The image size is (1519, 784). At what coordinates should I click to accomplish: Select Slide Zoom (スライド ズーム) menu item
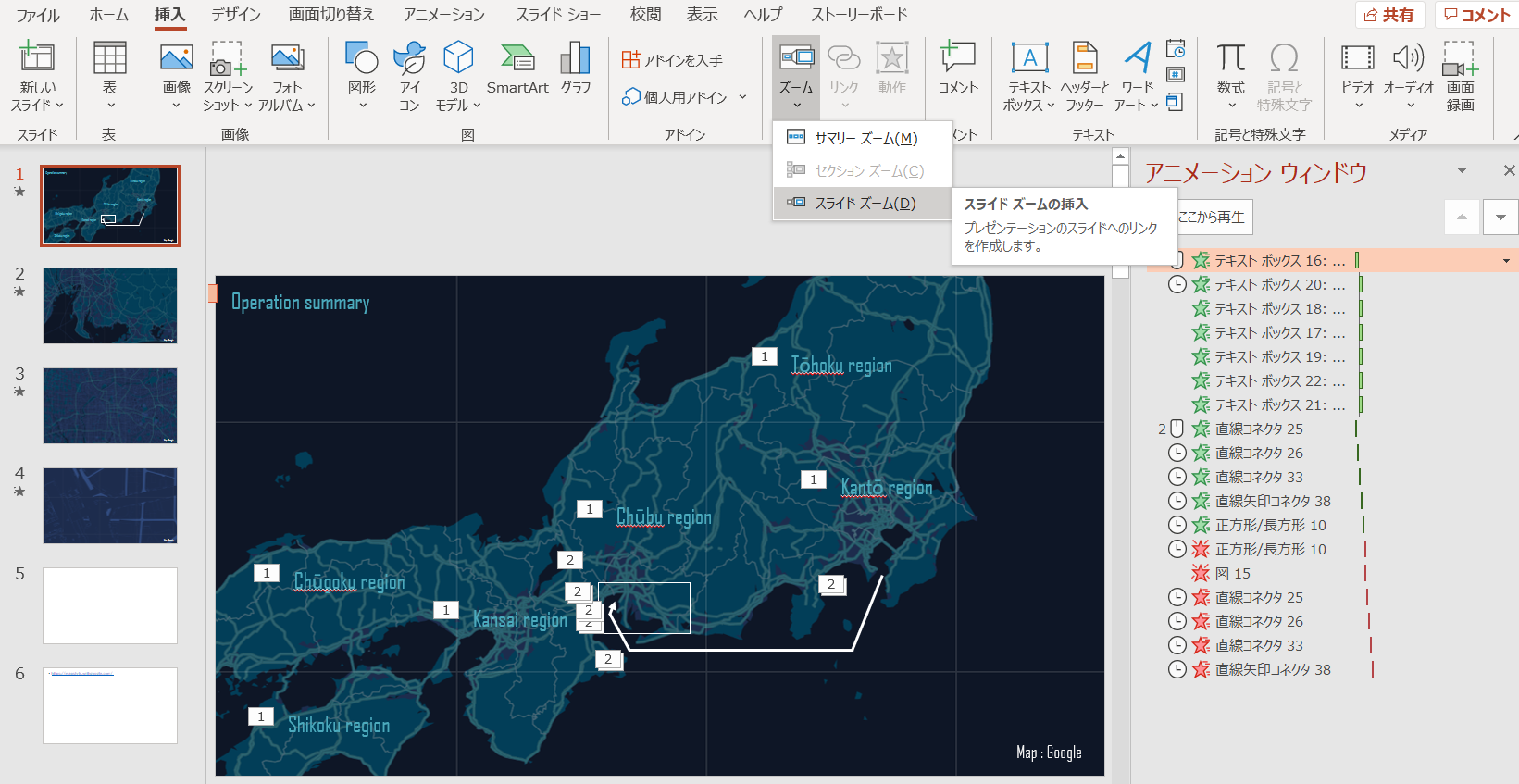pos(864,204)
